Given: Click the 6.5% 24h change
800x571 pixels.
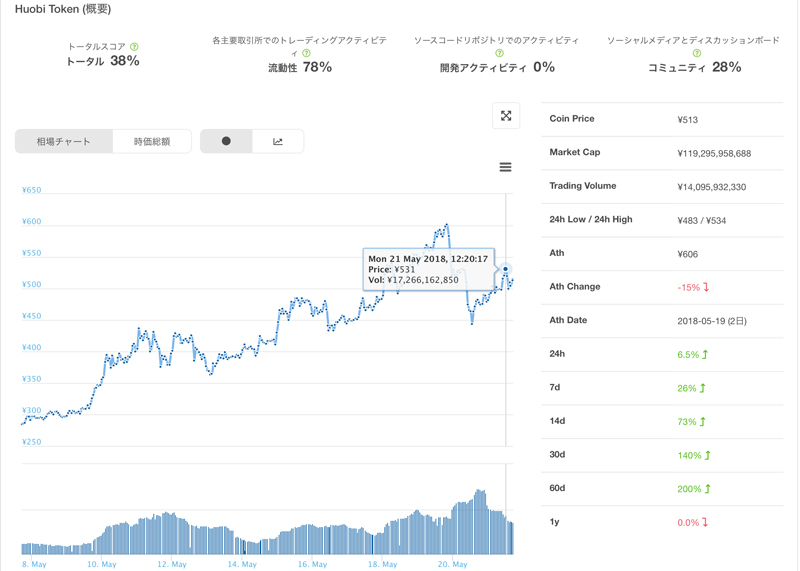Looking at the screenshot, I should (688, 355).
